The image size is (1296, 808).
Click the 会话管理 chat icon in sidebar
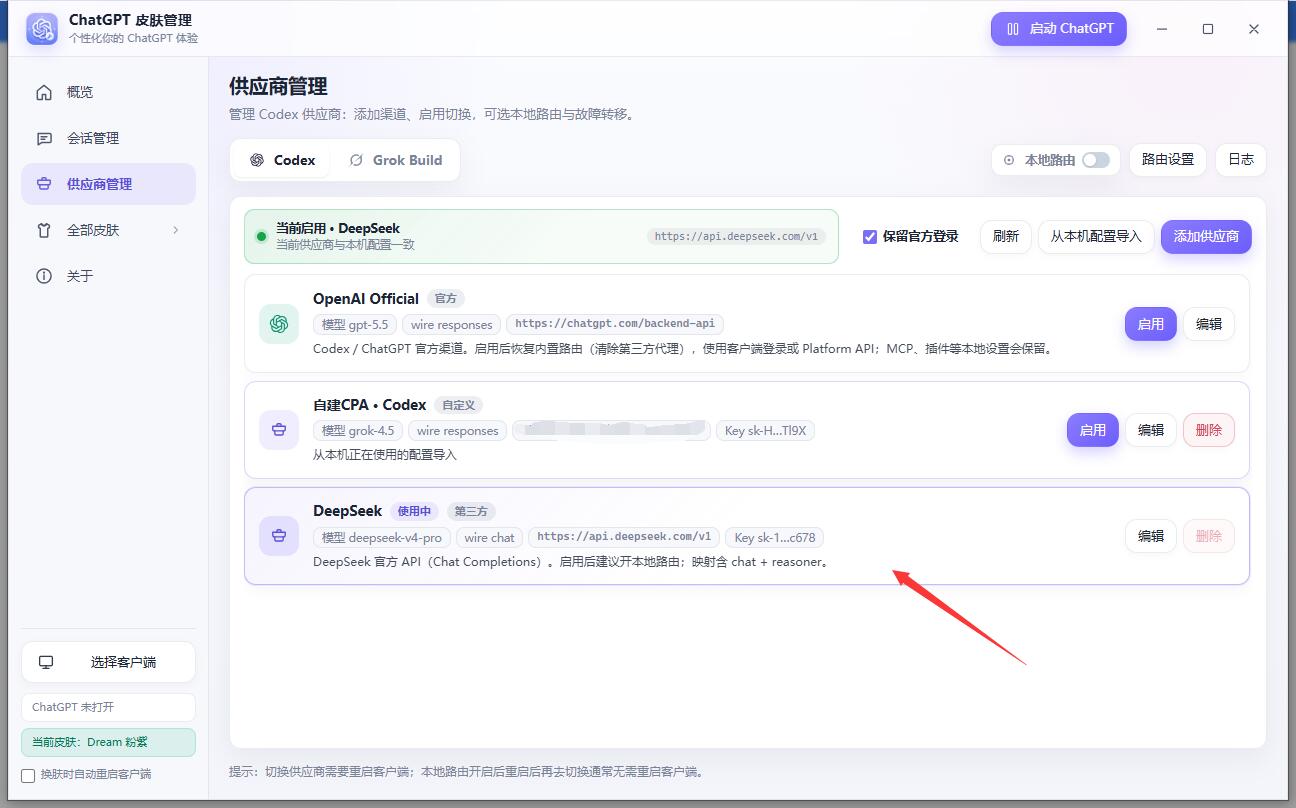tap(44, 138)
